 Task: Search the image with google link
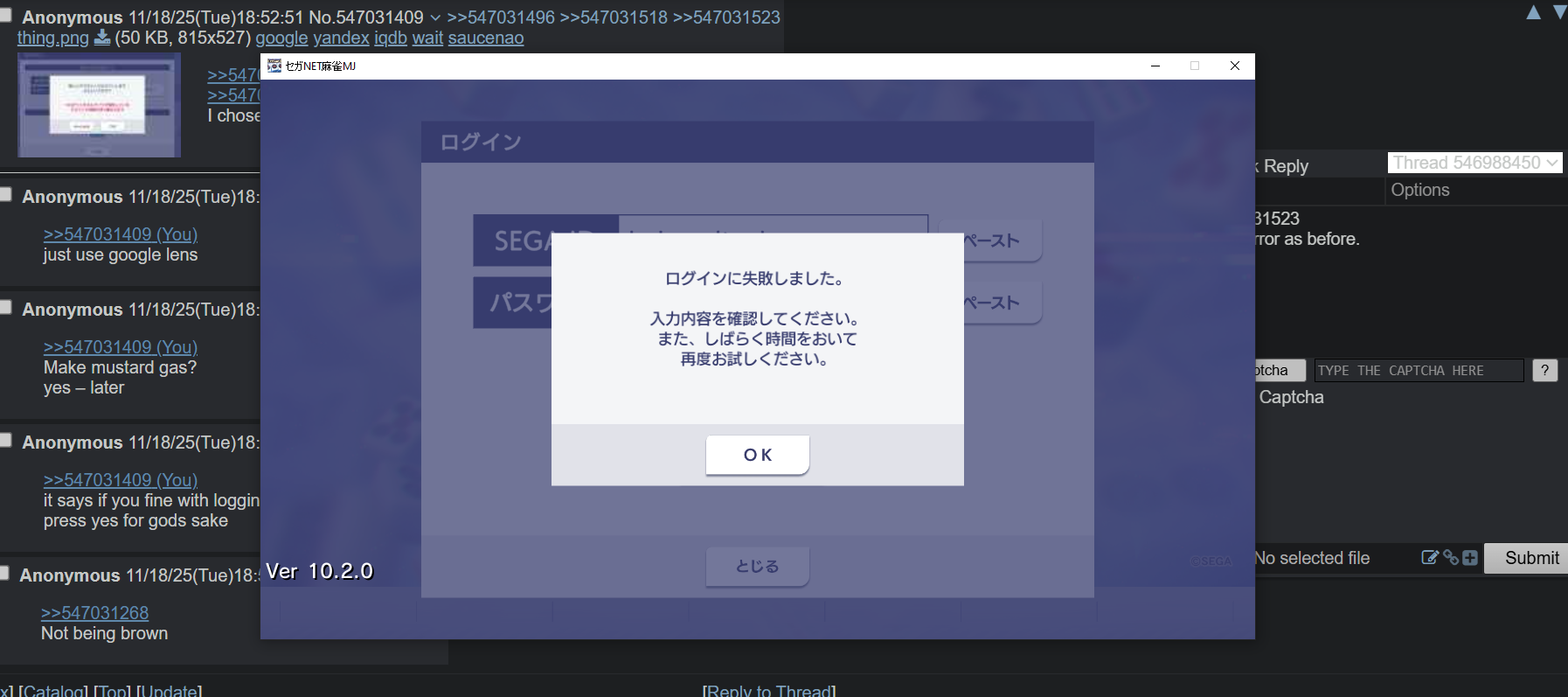click(281, 38)
